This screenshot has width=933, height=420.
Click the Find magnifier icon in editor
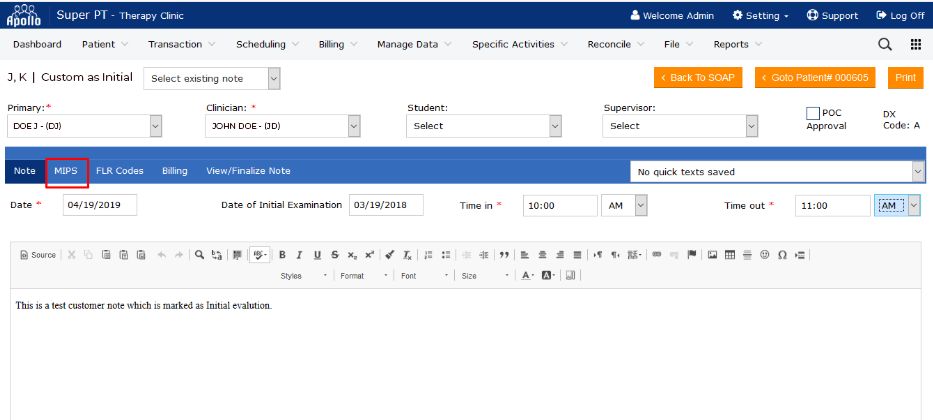[x=199, y=255]
